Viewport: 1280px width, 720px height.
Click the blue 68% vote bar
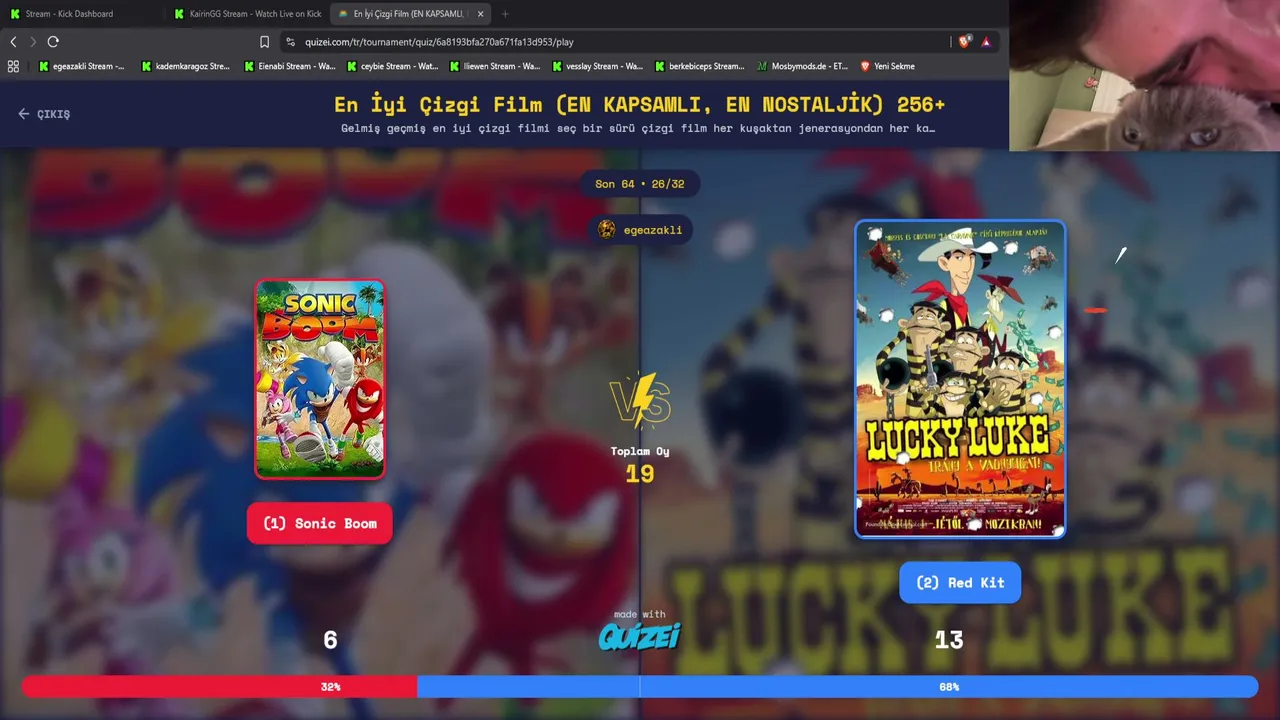(x=837, y=687)
